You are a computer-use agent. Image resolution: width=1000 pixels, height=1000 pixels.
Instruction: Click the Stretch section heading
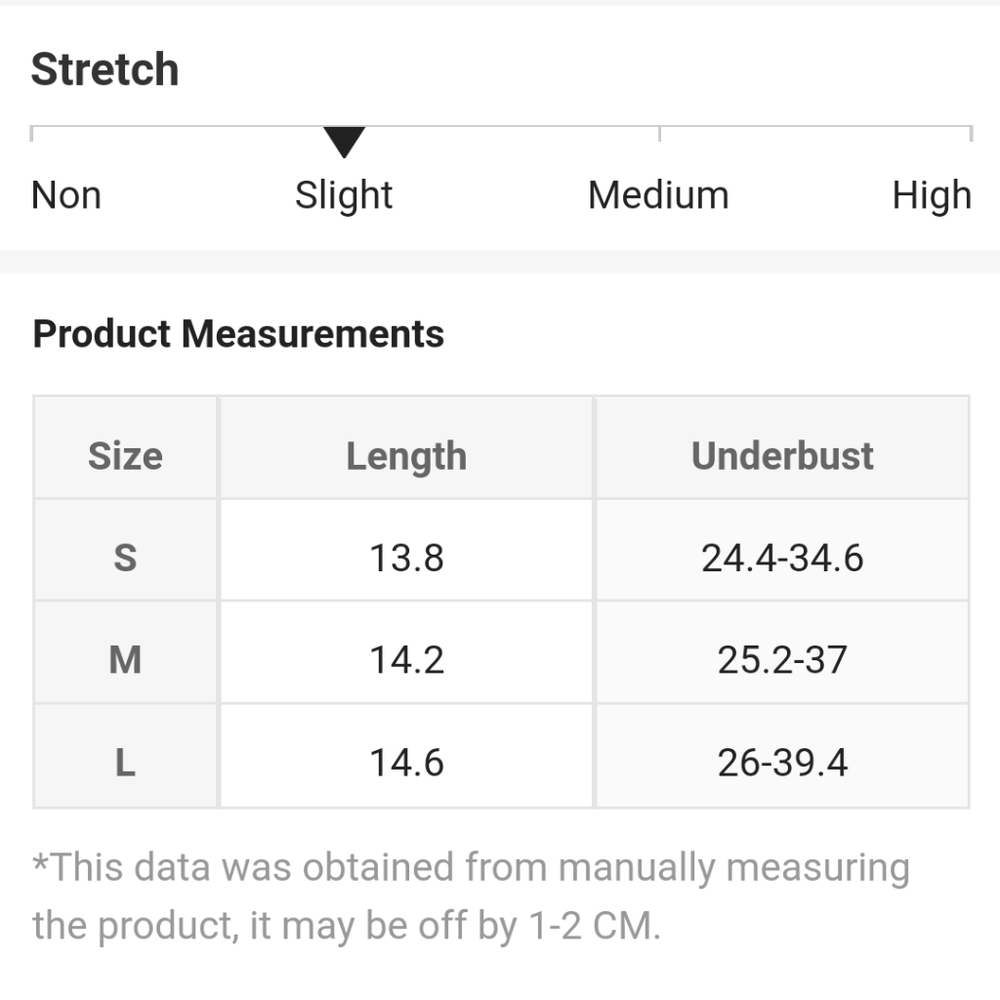point(105,69)
